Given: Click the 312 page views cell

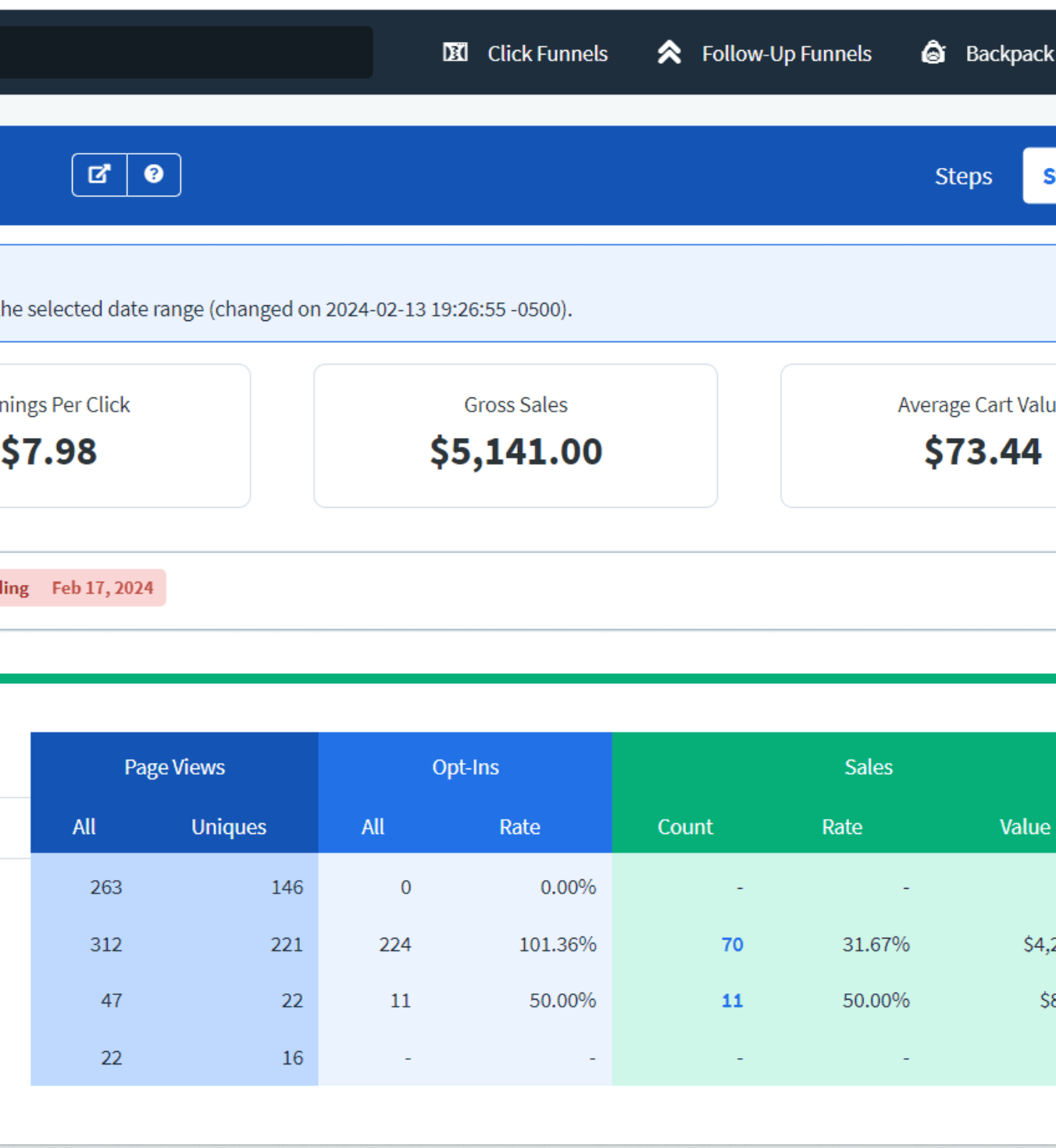Looking at the screenshot, I should tap(106, 944).
